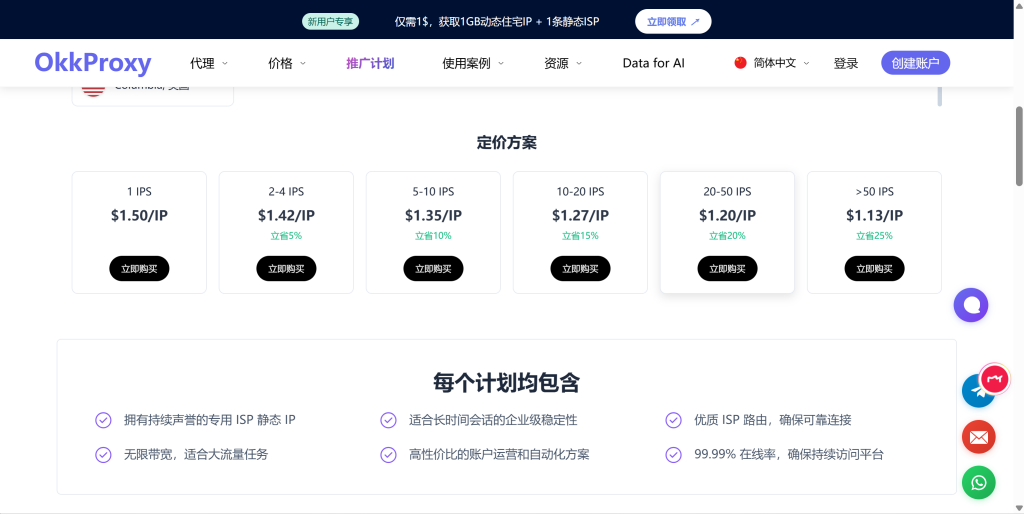Viewport: 1024px width, 514px height.
Task: Open the 价格 nav item
Action: pyautogui.click(x=280, y=63)
